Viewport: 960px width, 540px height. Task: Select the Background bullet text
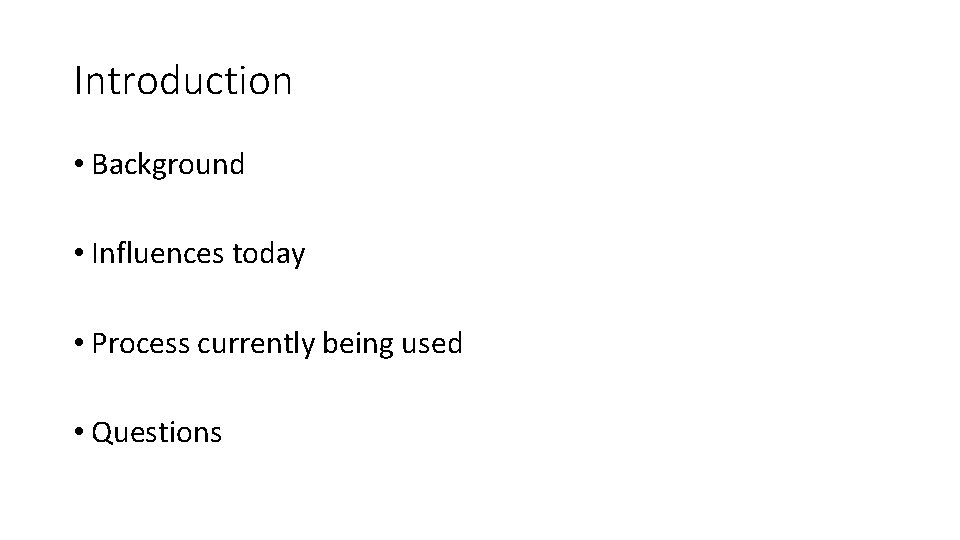pos(167,165)
